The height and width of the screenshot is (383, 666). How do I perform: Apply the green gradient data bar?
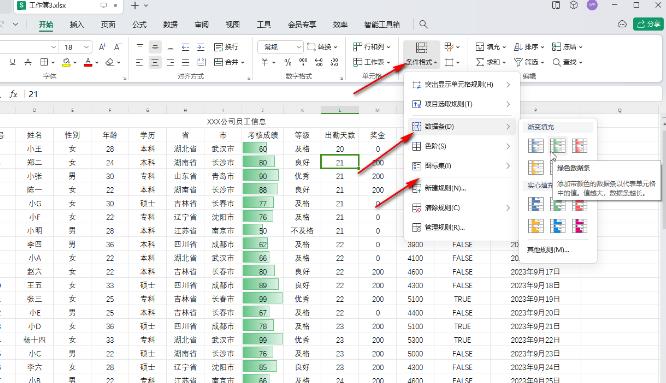558,146
